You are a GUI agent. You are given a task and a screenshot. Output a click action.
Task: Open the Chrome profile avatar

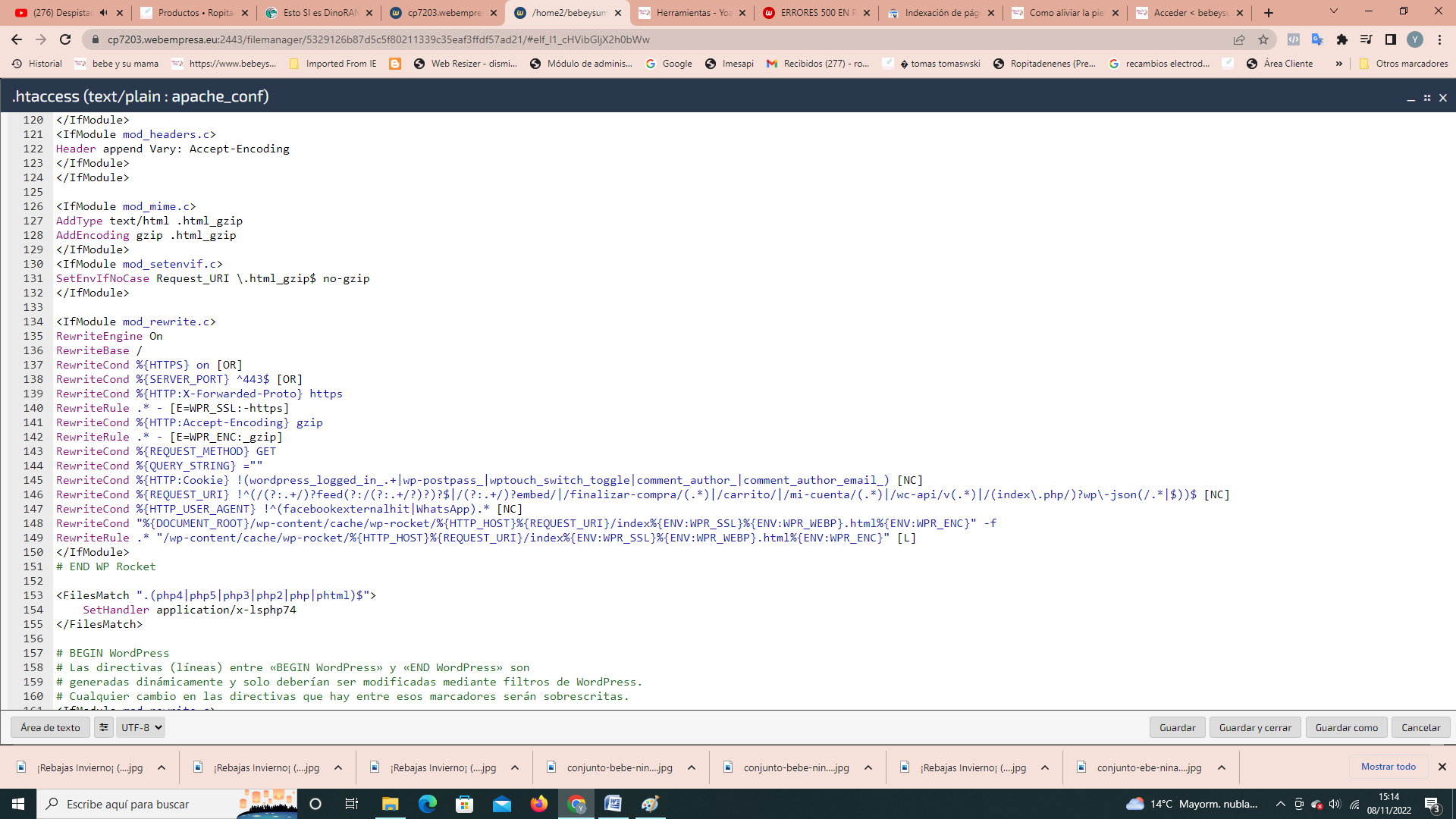click(1414, 39)
